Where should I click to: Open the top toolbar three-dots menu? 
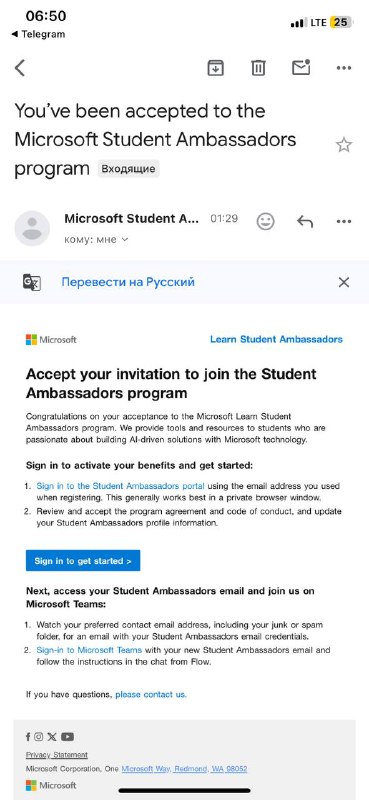343,67
